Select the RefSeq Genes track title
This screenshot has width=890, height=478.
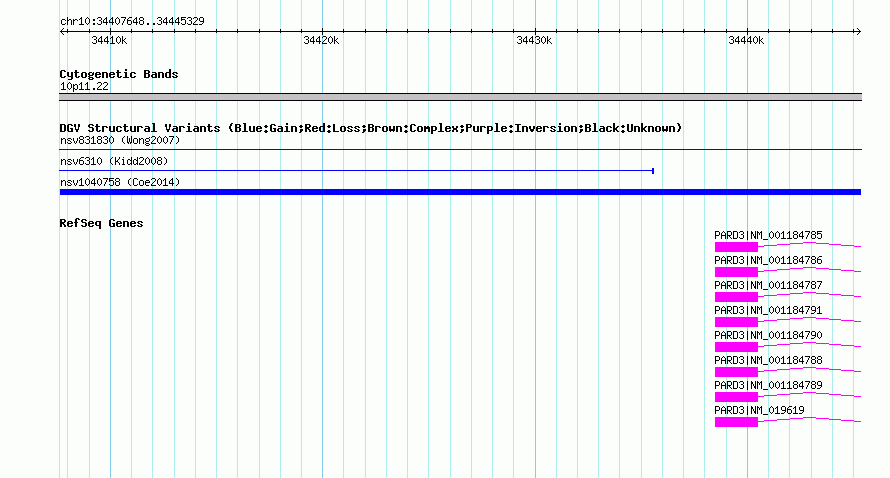click(x=101, y=223)
